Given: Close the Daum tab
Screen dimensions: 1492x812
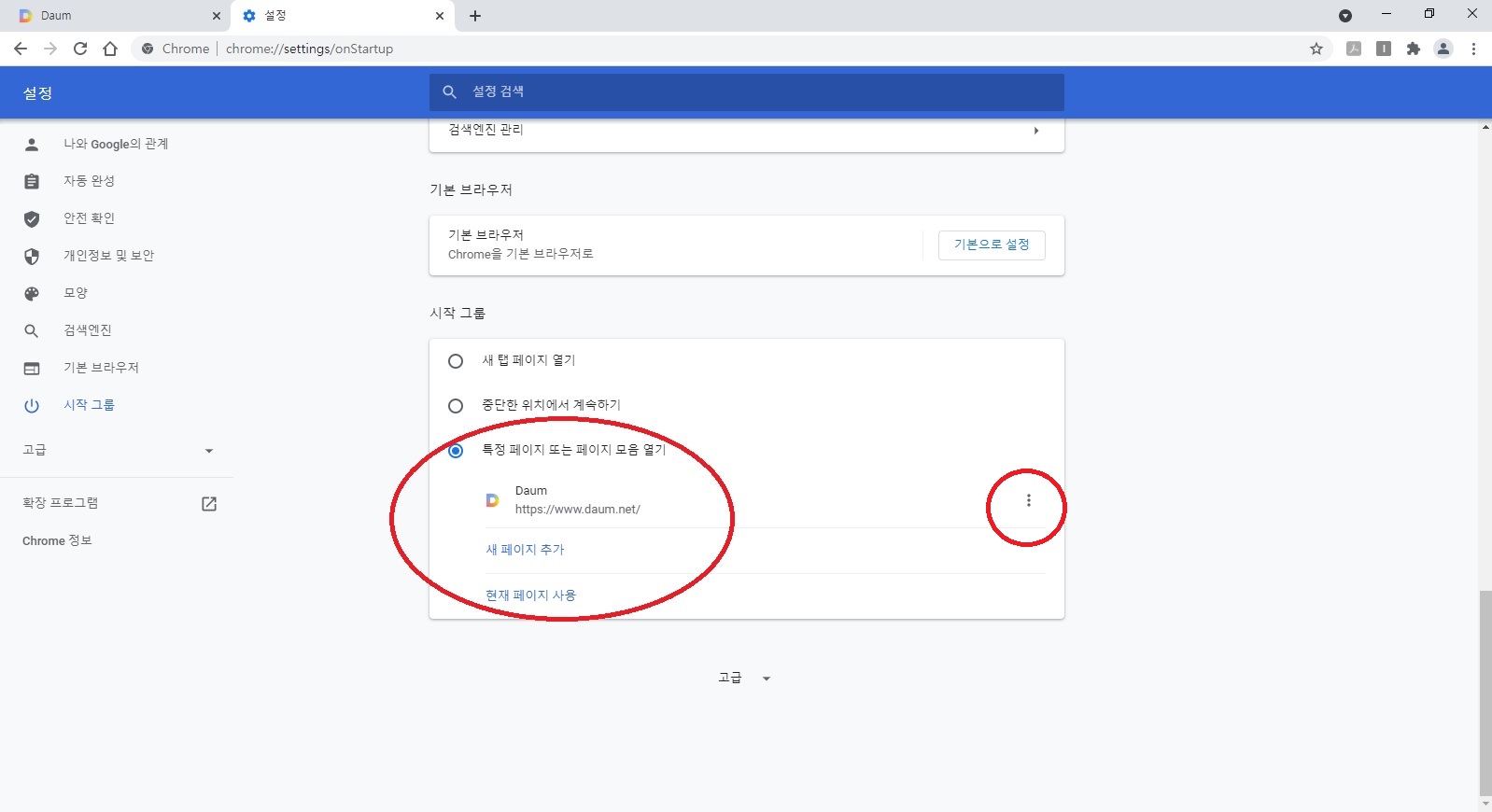Looking at the screenshot, I should click(x=217, y=16).
